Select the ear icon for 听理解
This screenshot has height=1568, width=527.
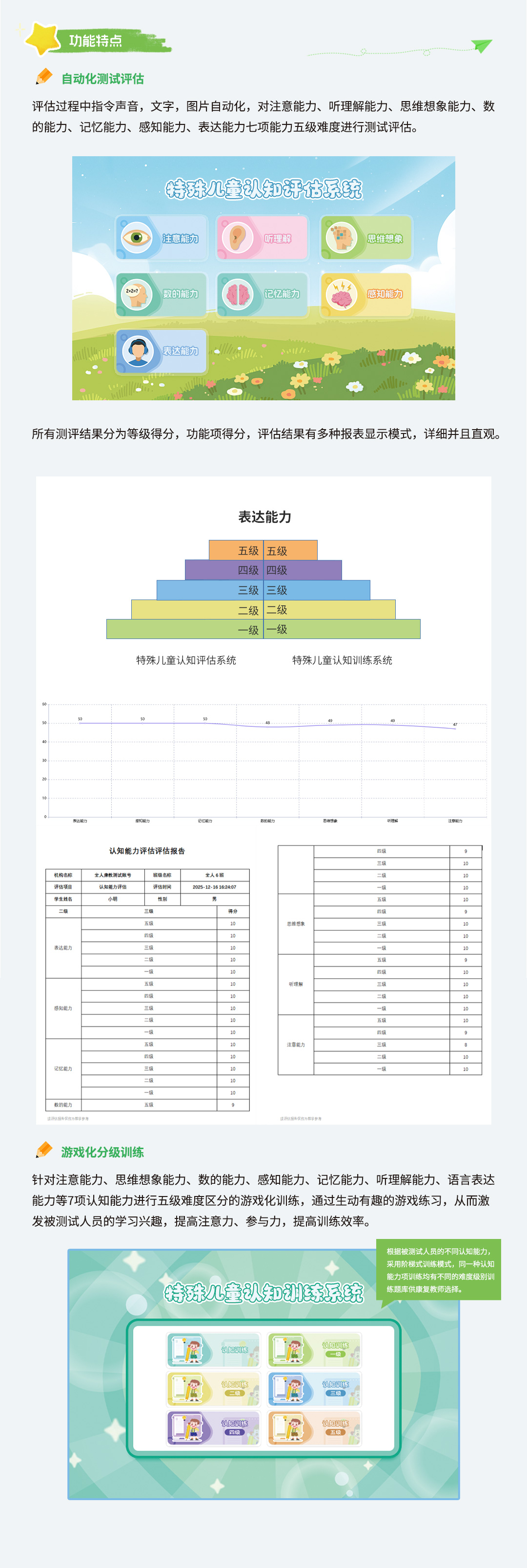coord(238,237)
